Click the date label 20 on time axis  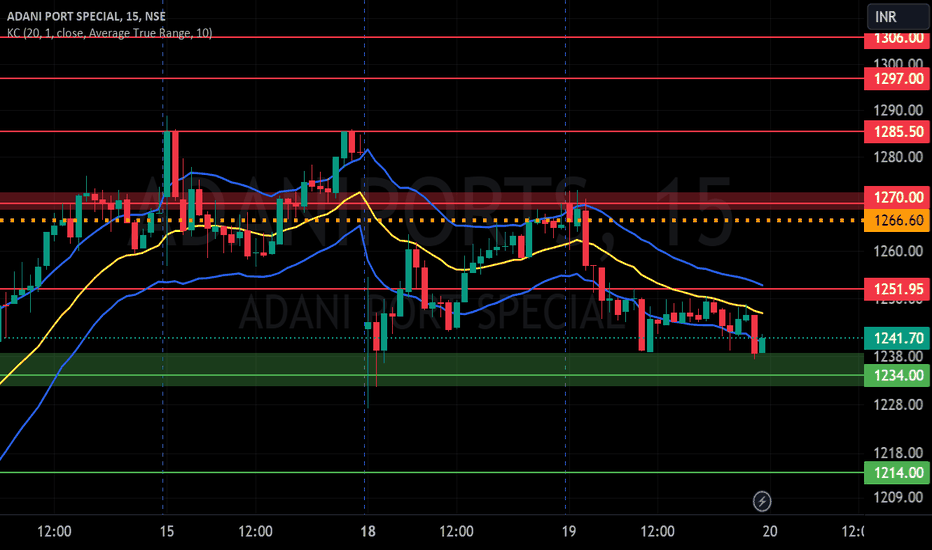tap(770, 531)
